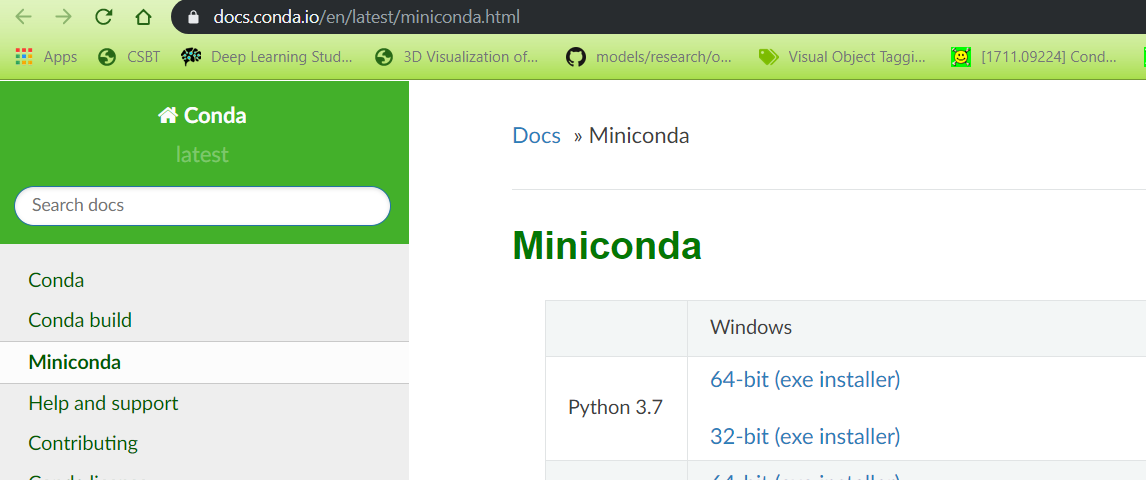Open the Conda build sidebar item
This screenshot has width=1146, height=480.
80,320
